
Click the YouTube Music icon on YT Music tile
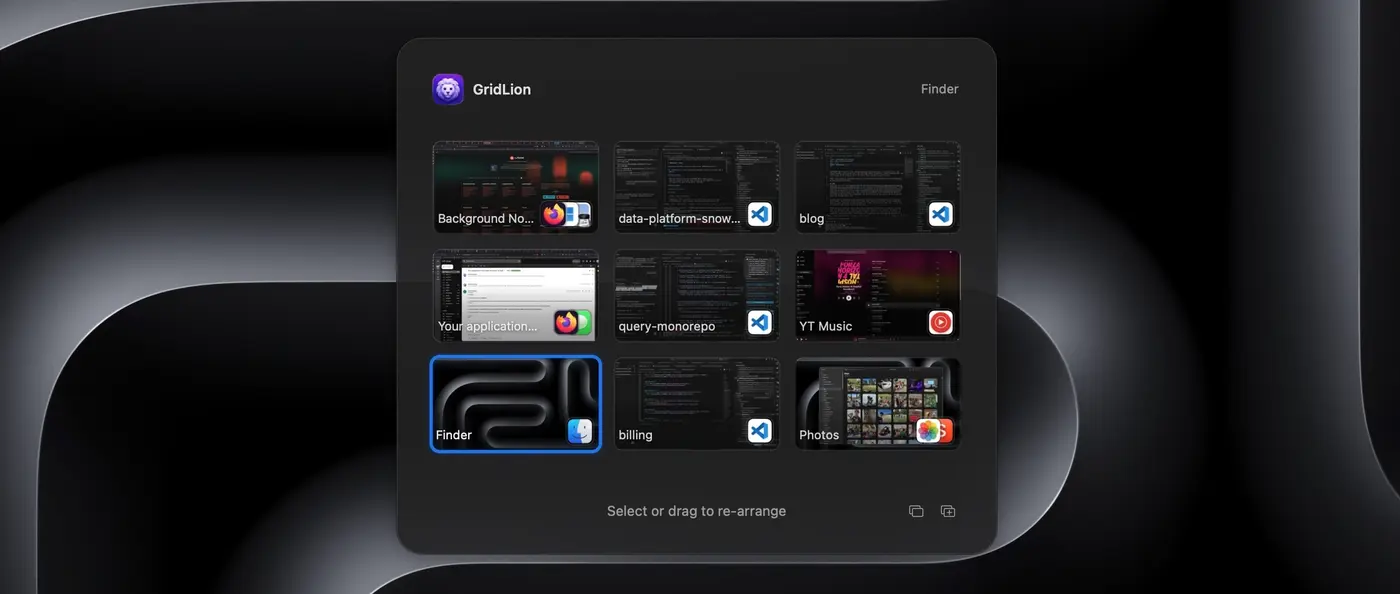click(940, 322)
